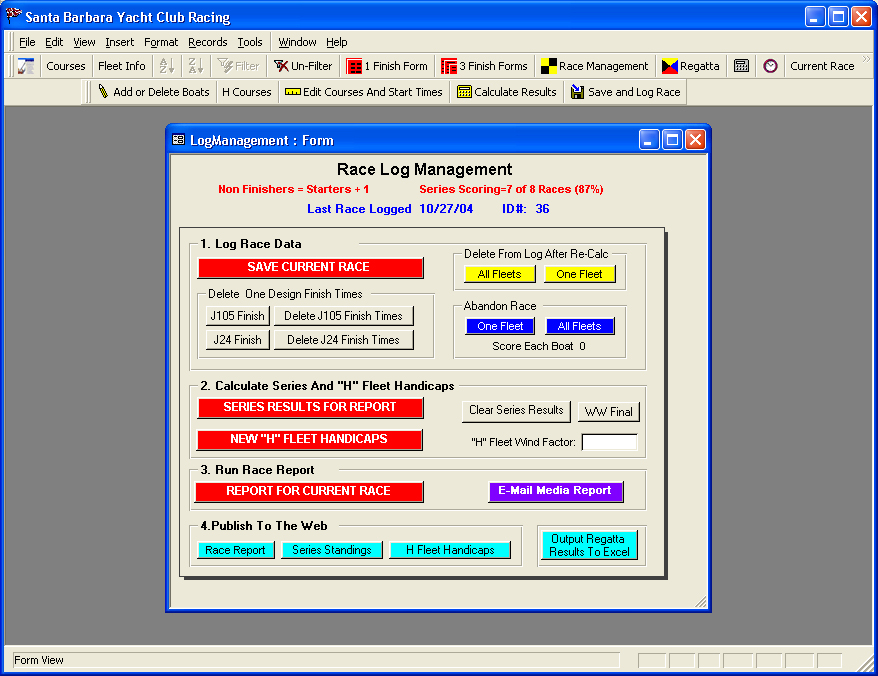Click Fleet Info in the toolbar
The width and height of the screenshot is (878, 676).
coord(122,66)
